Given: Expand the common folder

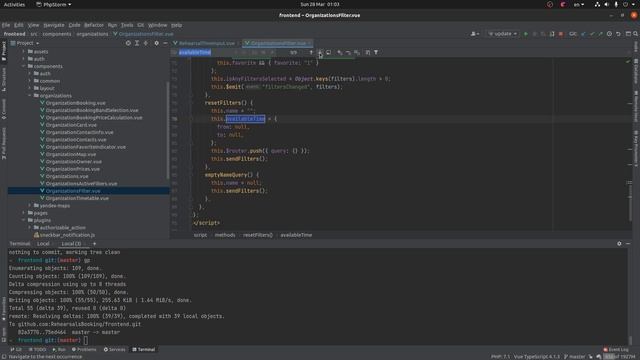Looking at the screenshot, I should tap(30, 81).
